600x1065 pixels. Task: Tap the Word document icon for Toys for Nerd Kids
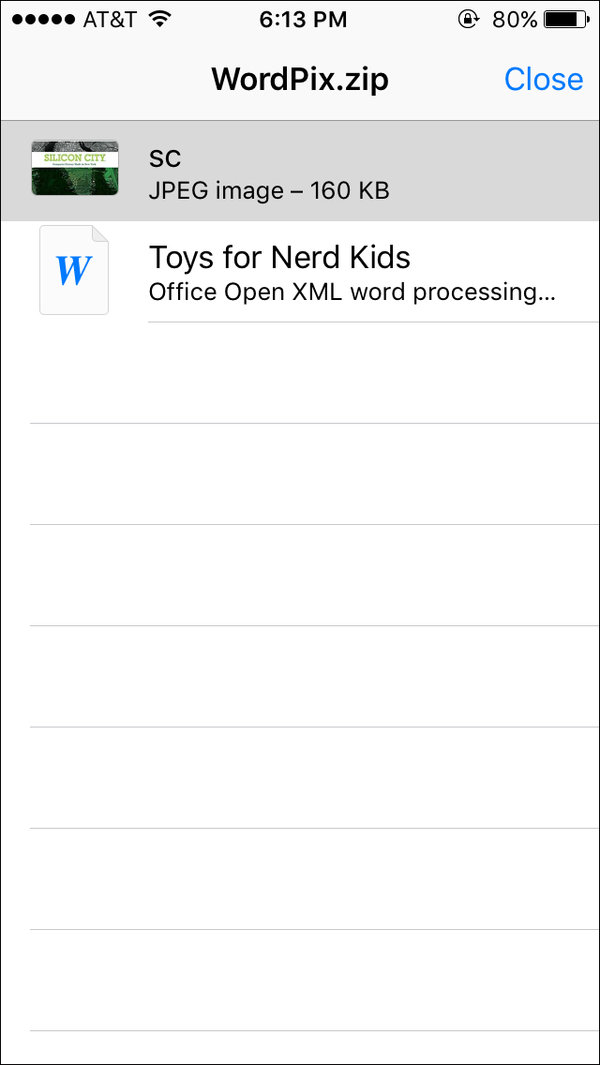(x=74, y=269)
